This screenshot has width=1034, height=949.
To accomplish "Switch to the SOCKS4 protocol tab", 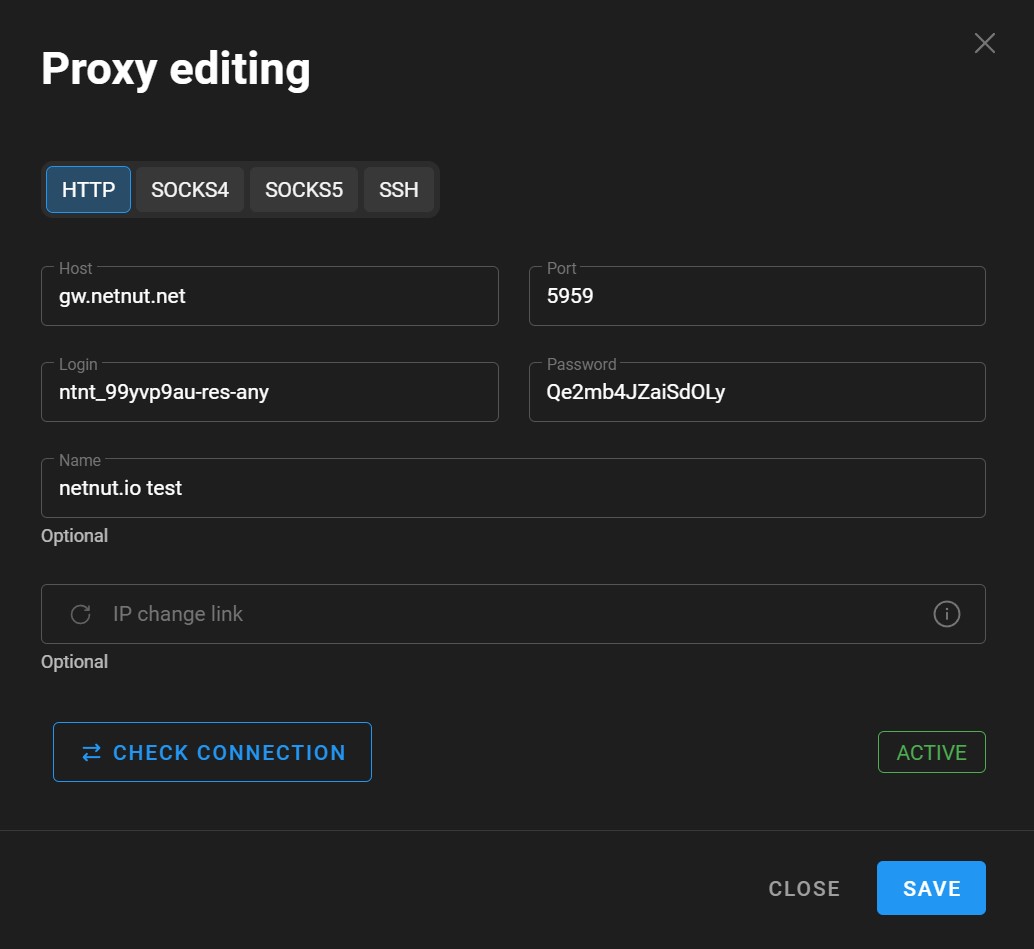I will tap(189, 189).
